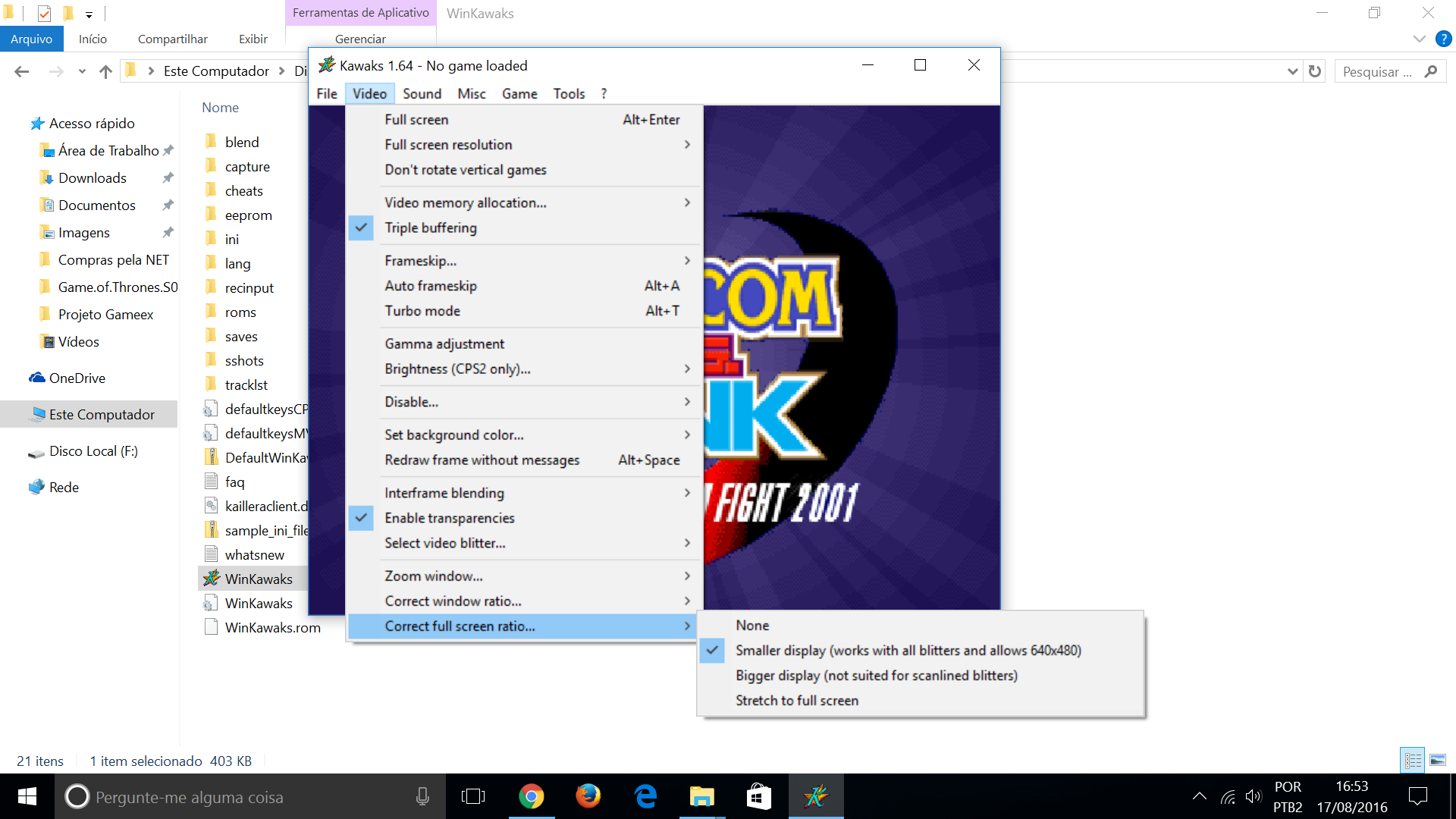Switch Explorer to details view icon
Screen dimensions: 1456x819
[x=1413, y=760]
